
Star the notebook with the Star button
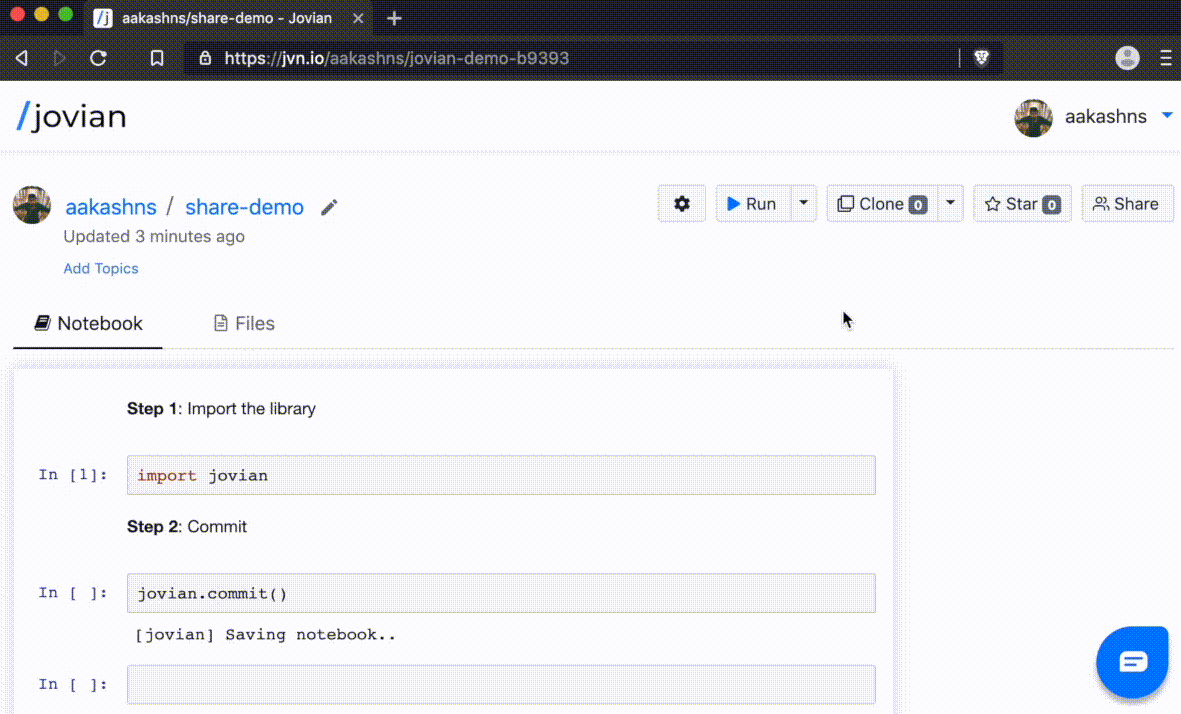pyautogui.click(x=1022, y=203)
